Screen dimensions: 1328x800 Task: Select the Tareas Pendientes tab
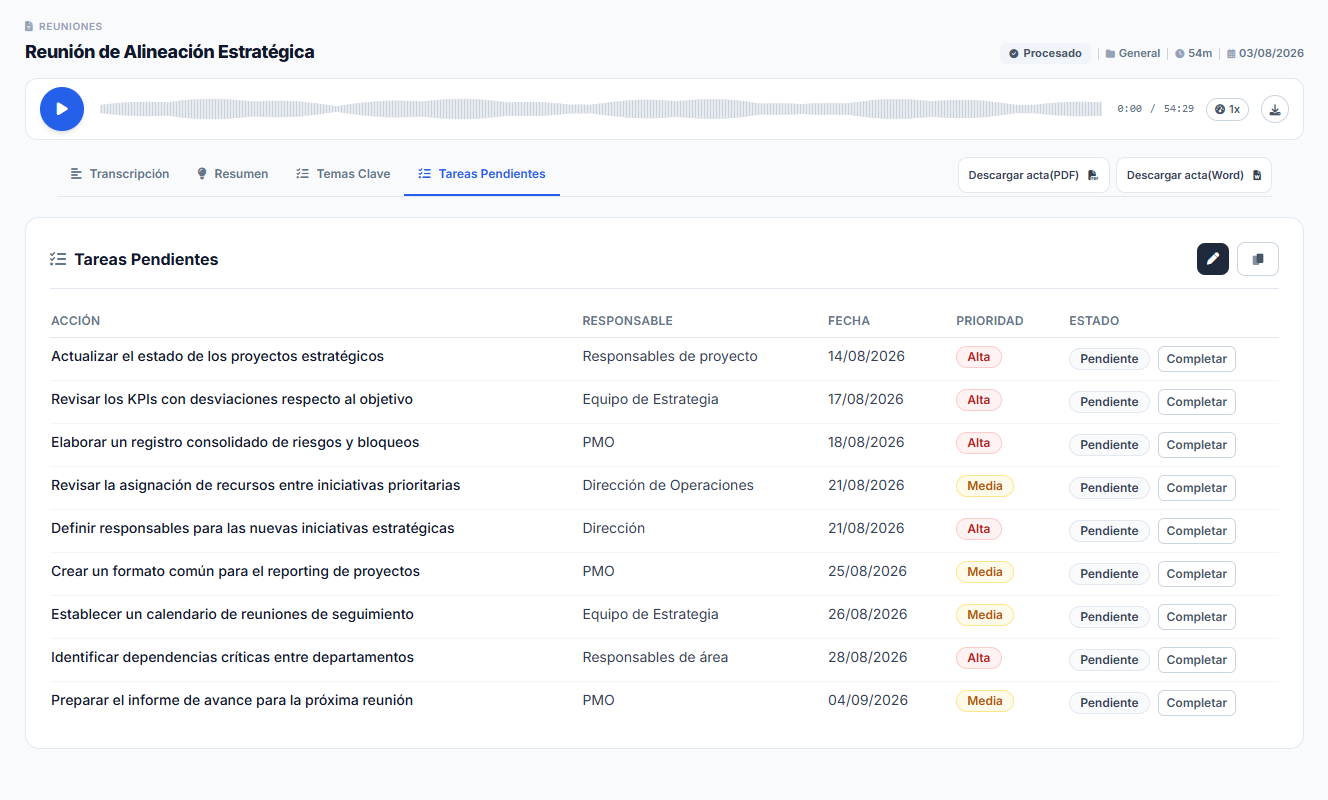coord(482,174)
